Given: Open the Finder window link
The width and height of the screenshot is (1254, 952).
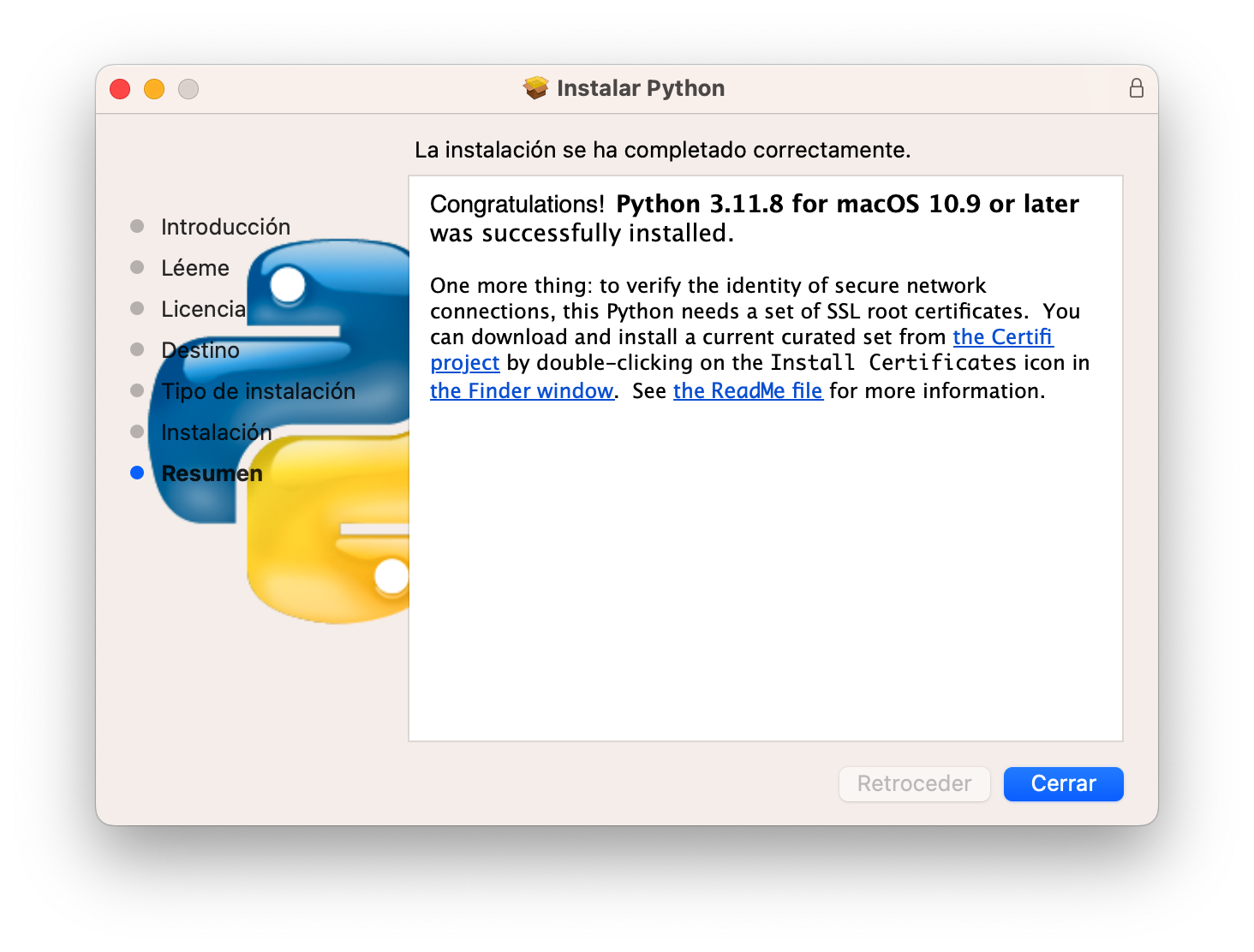Looking at the screenshot, I should point(522,390).
